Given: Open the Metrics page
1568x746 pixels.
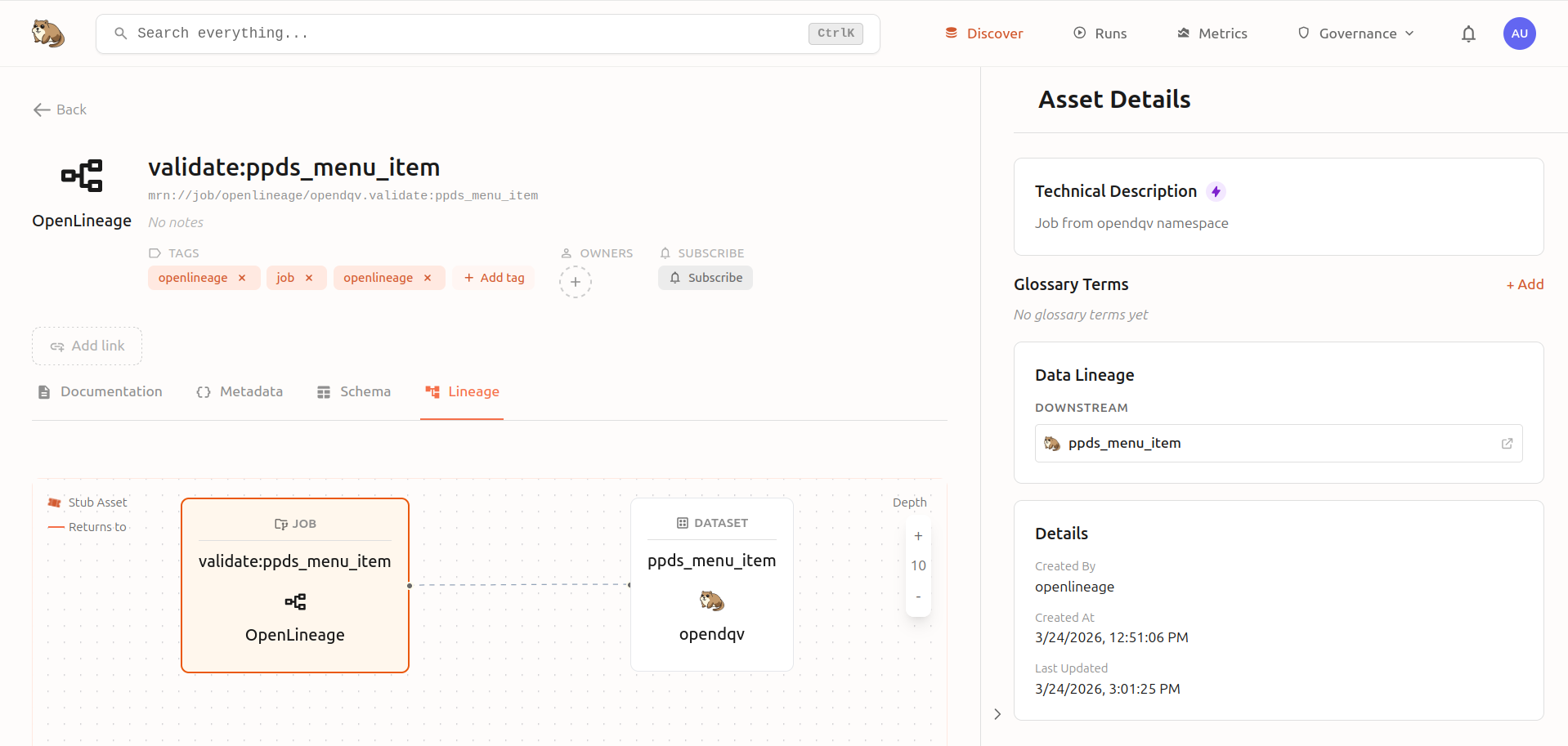Looking at the screenshot, I should pos(1212,34).
